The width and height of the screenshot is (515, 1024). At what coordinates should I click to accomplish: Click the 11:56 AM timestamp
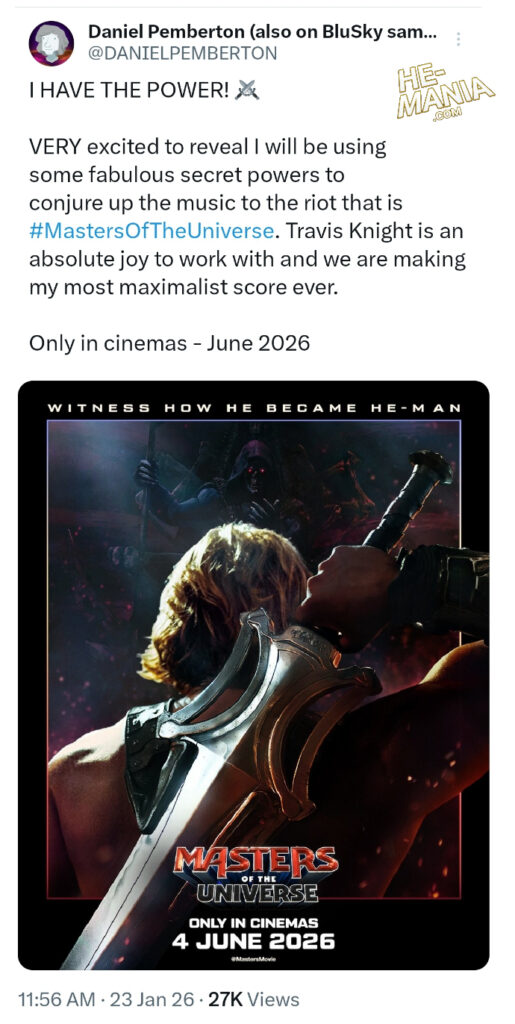click(55, 999)
